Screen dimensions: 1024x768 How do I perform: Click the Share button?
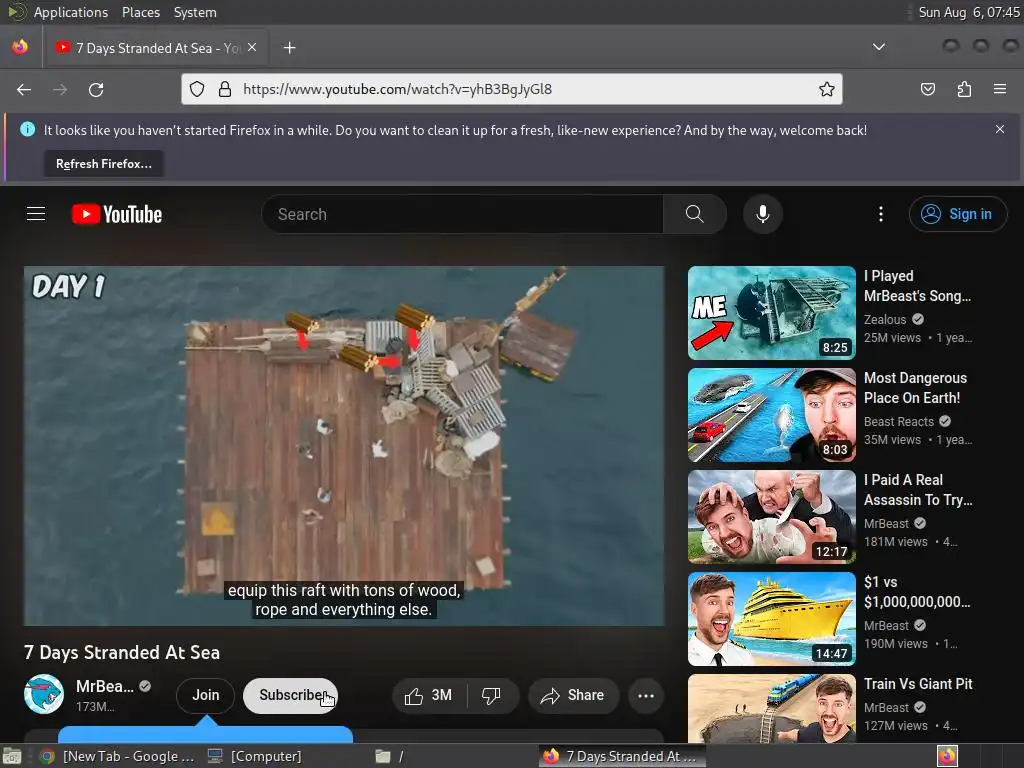point(573,696)
